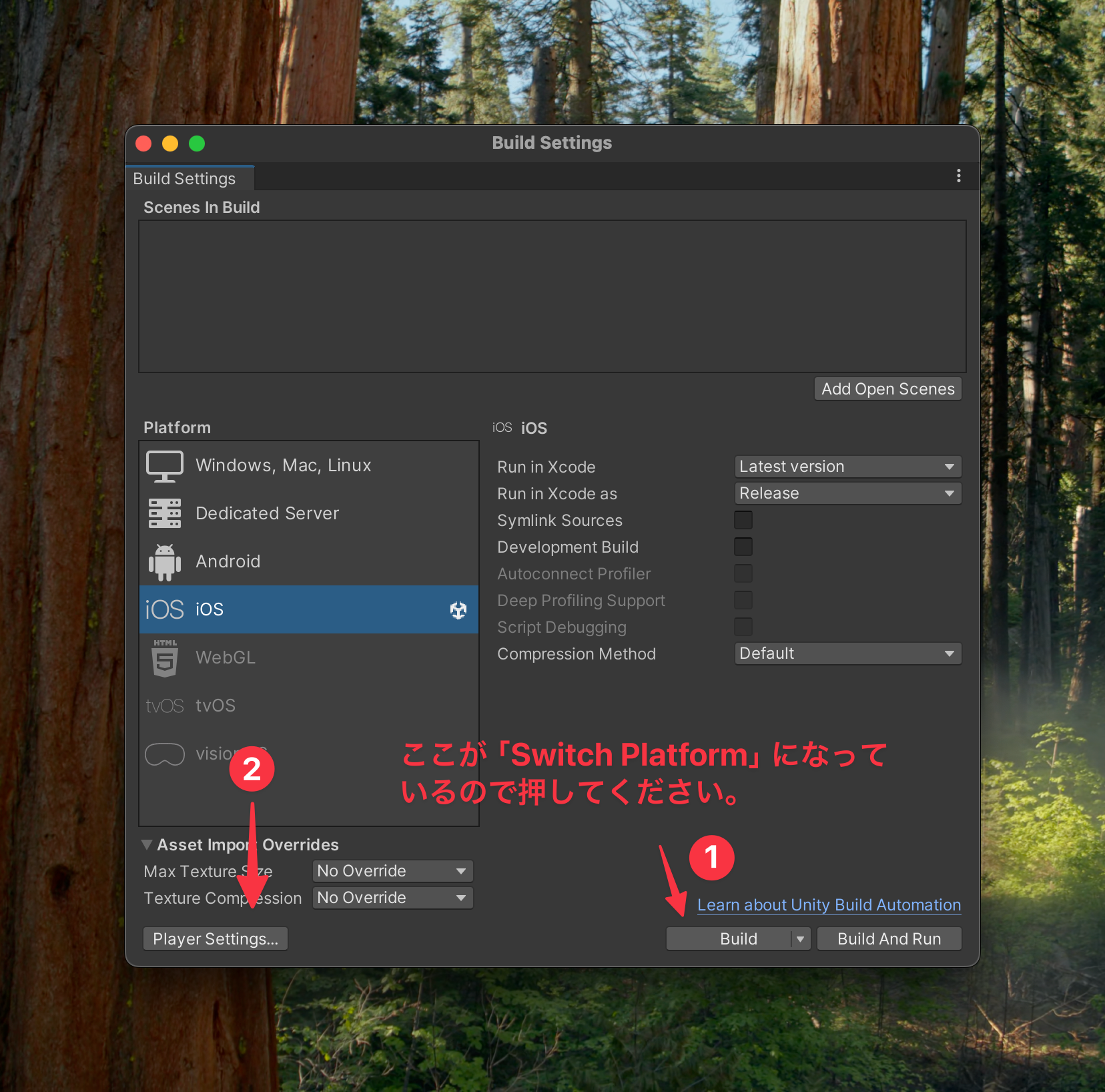Click the red close window button

[x=143, y=144]
